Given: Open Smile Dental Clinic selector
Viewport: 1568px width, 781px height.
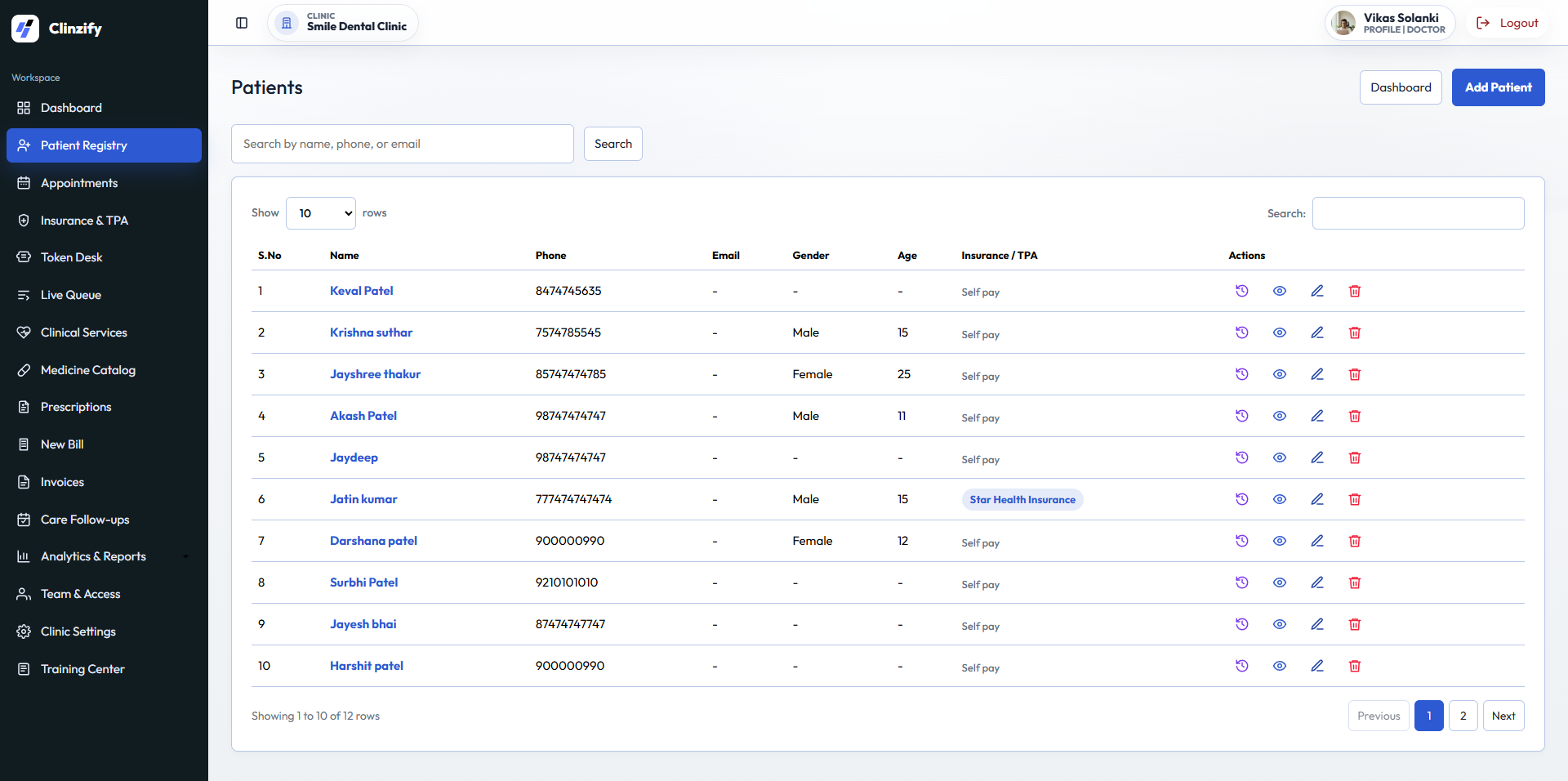Looking at the screenshot, I should click(x=343, y=23).
